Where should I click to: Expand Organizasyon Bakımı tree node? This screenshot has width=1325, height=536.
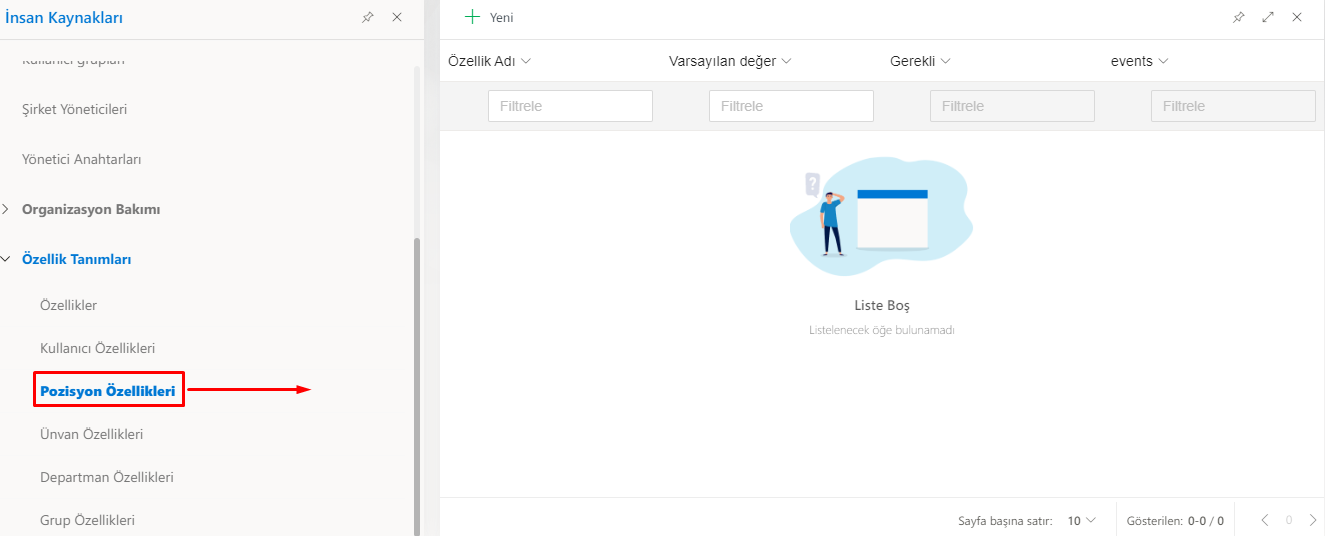point(7,210)
